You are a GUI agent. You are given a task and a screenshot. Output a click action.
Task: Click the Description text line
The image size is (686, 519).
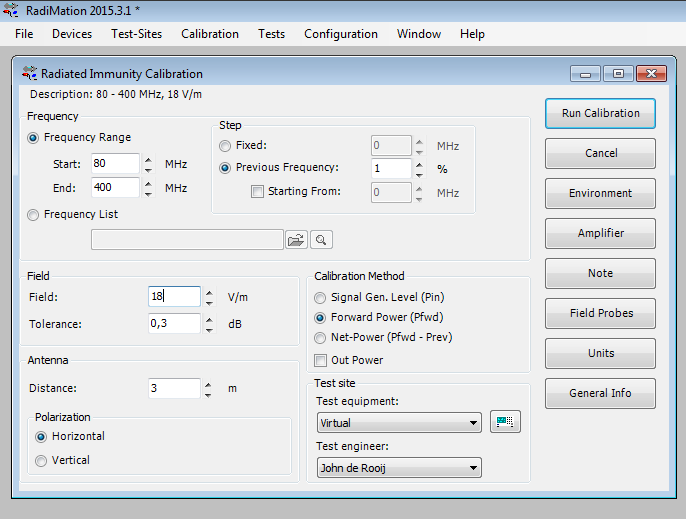pyautogui.click(x=116, y=95)
